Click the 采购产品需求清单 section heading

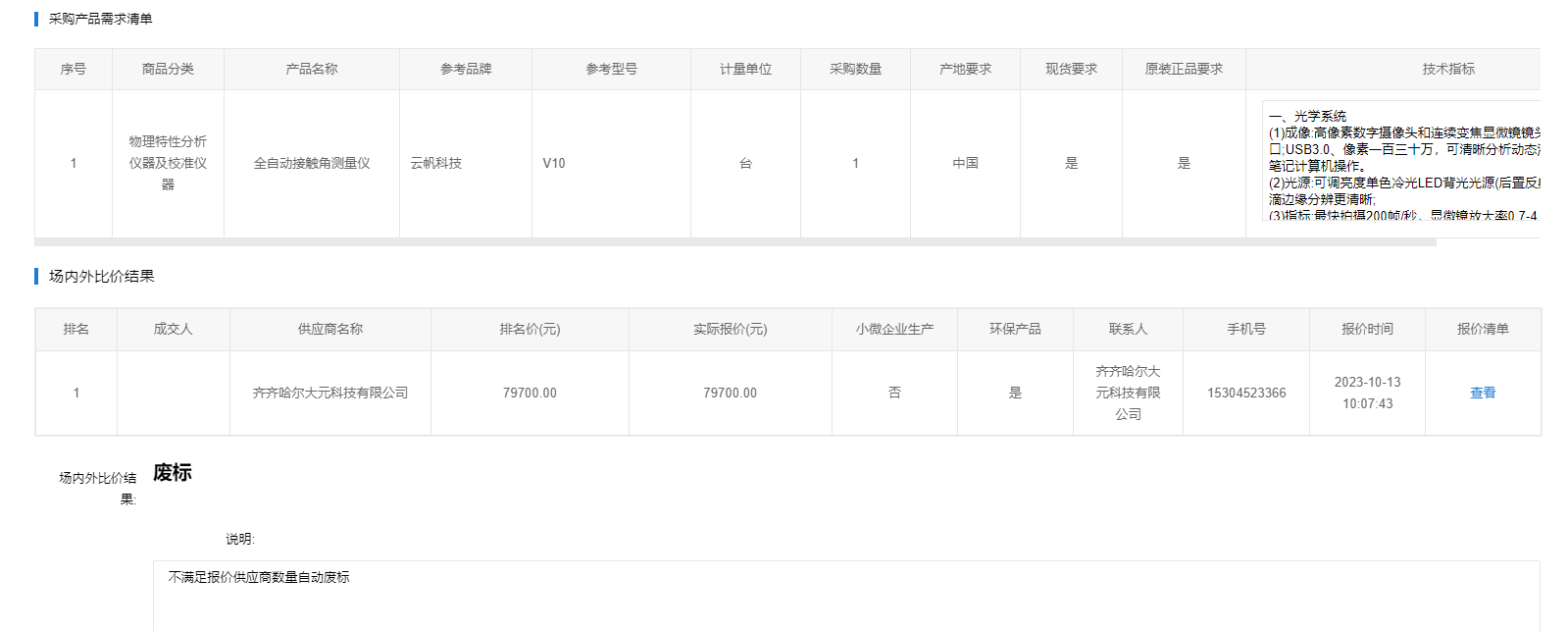(x=100, y=19)
